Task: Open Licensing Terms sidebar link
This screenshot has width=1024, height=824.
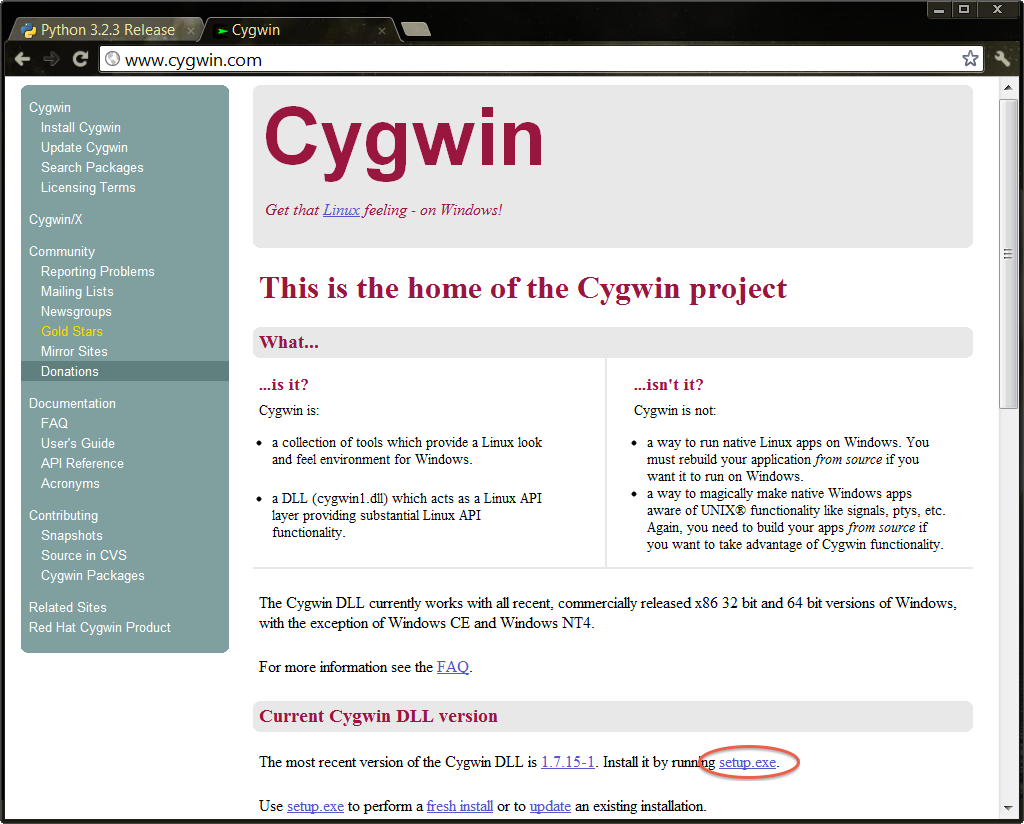Action: [88, 187]
